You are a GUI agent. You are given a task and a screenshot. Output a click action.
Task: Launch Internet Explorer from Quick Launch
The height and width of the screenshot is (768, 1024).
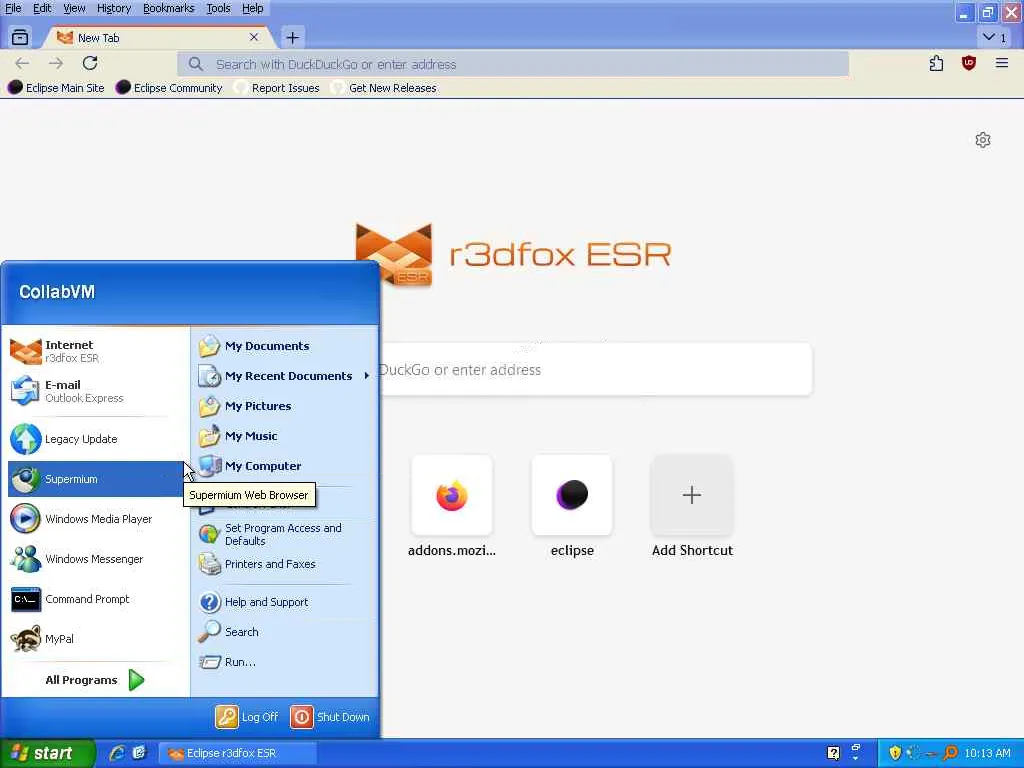118,753
